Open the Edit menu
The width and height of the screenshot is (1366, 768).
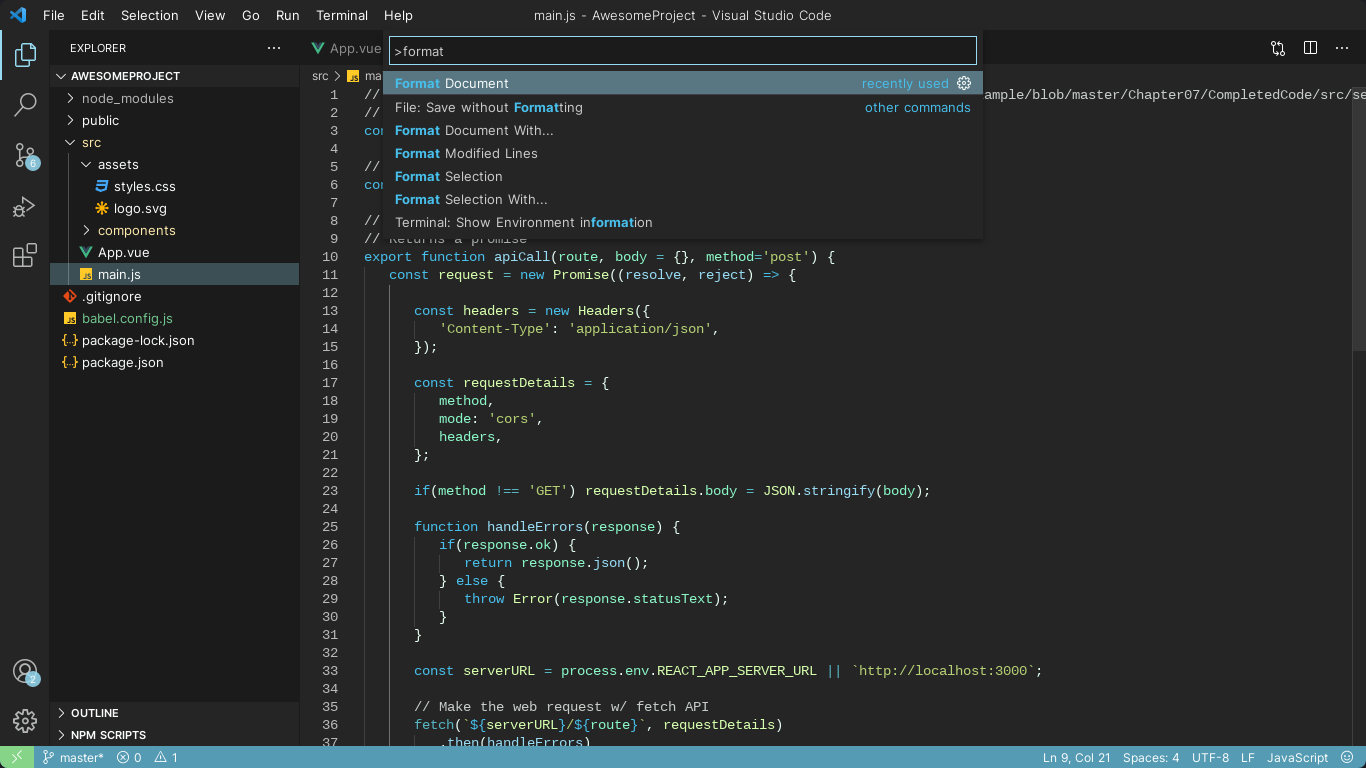[x=92, y=15]
